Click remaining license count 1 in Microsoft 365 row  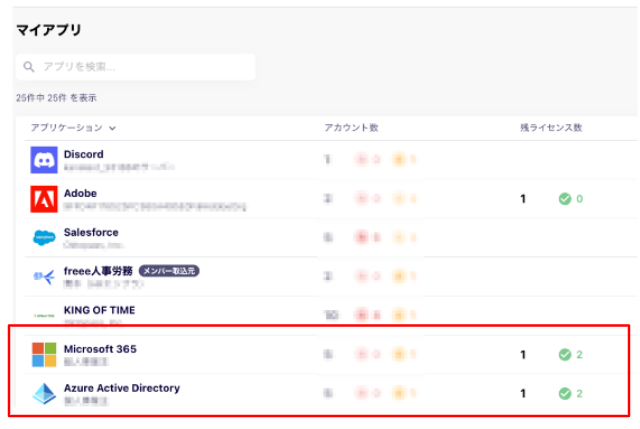[523, 355]
